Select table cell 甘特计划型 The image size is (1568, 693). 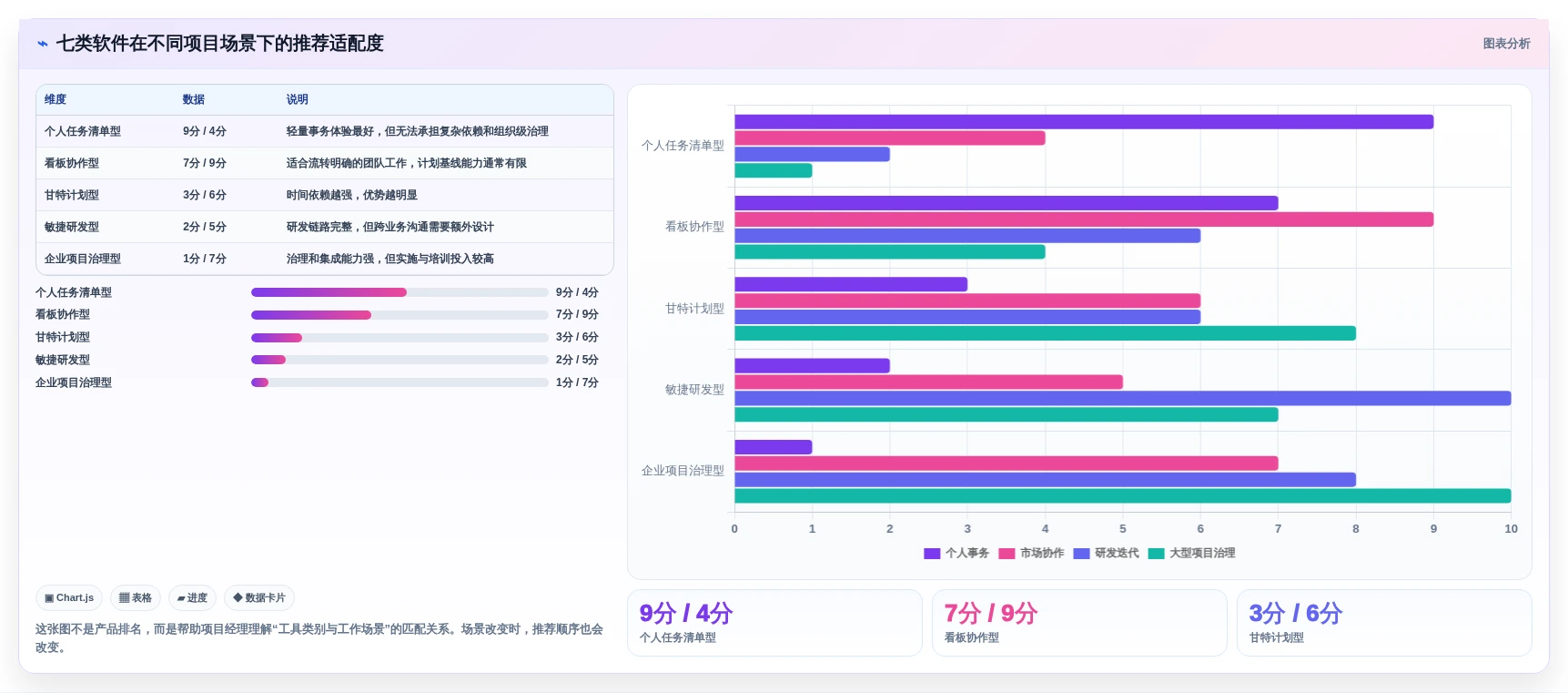click(x=72, y=196)
